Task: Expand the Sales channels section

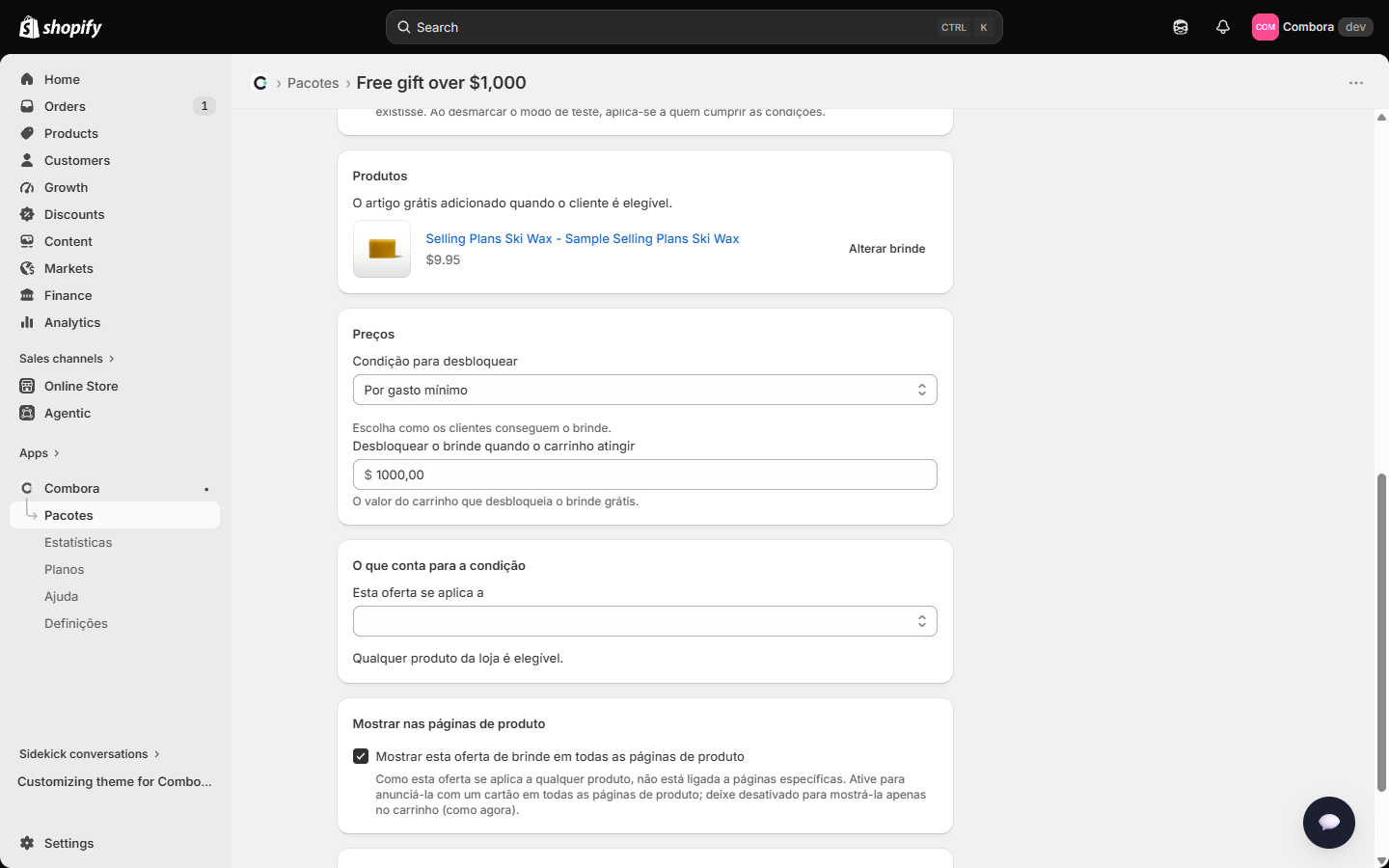Action: click(68, 359)
